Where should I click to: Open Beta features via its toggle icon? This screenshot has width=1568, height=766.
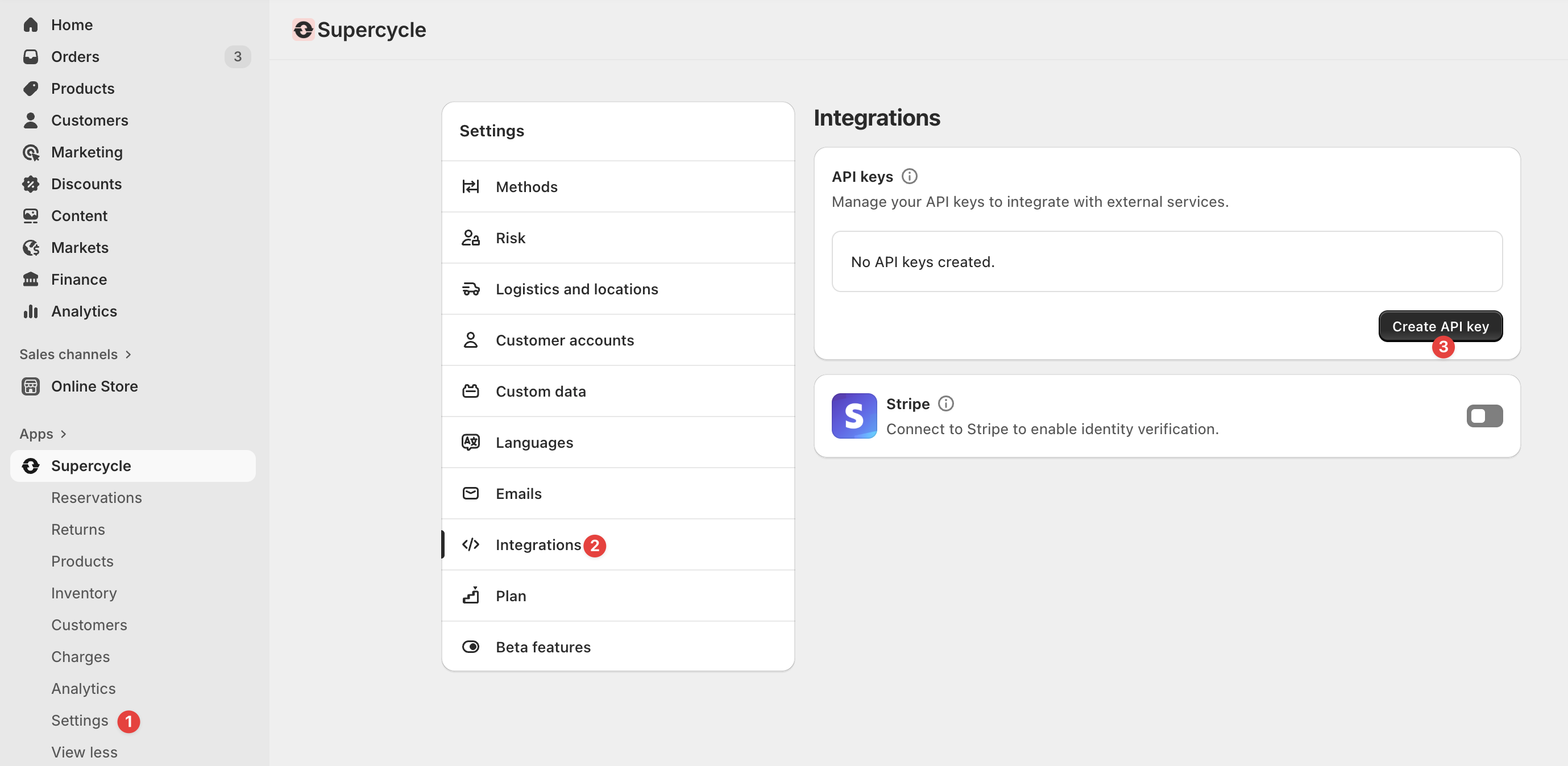point(470,647)
